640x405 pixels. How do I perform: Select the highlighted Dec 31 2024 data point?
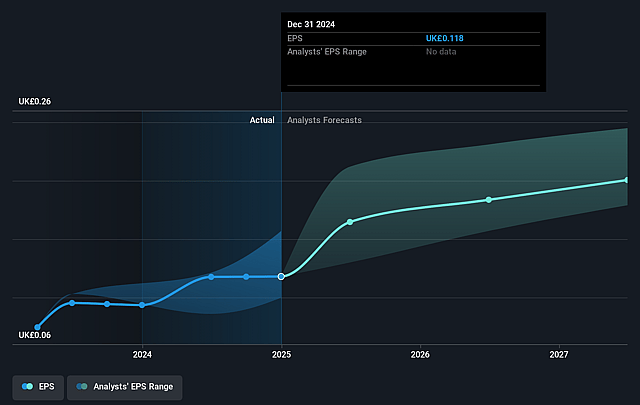(281, 276)
